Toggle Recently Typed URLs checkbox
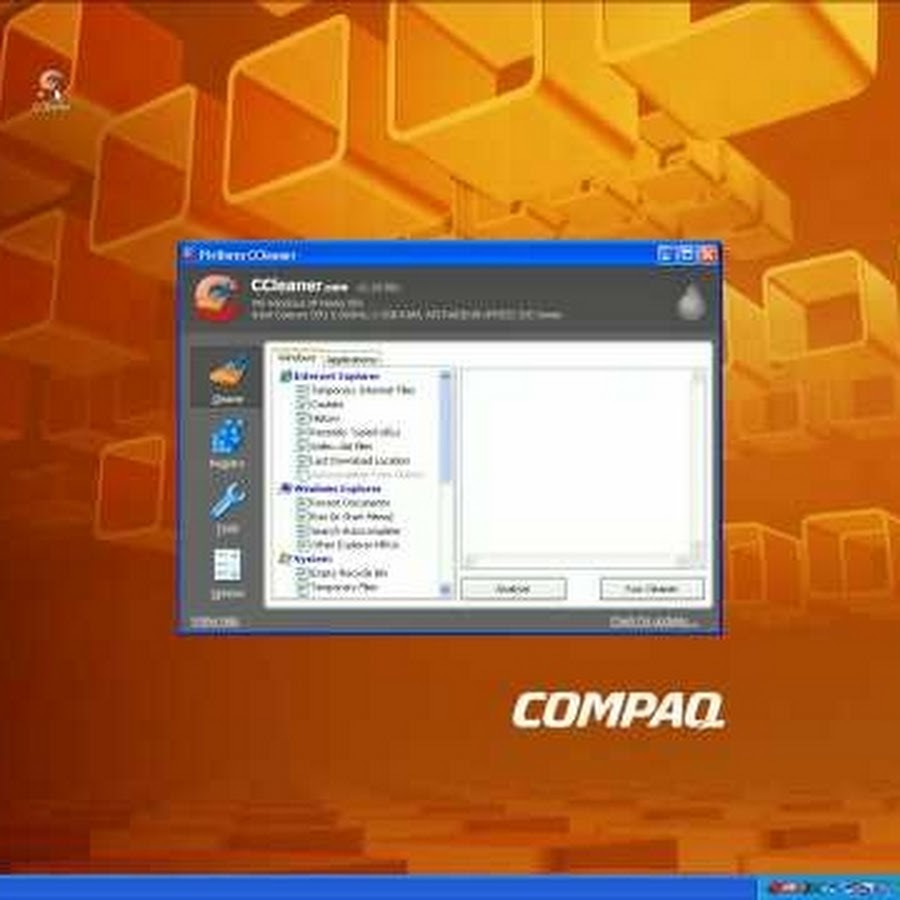The height and width of the screenshot is (900, 900). tap(303, 432)
